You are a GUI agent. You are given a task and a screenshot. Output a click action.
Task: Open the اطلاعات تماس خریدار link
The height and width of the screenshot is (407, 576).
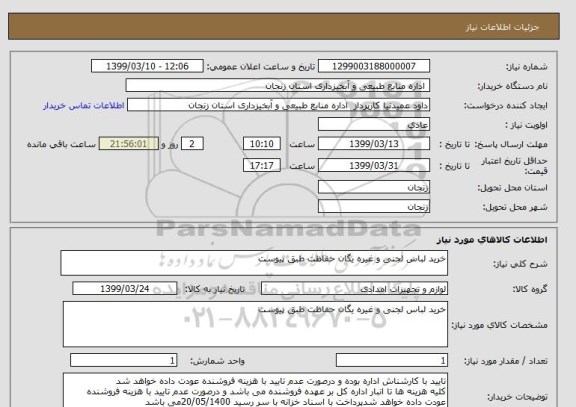(84, 106)
